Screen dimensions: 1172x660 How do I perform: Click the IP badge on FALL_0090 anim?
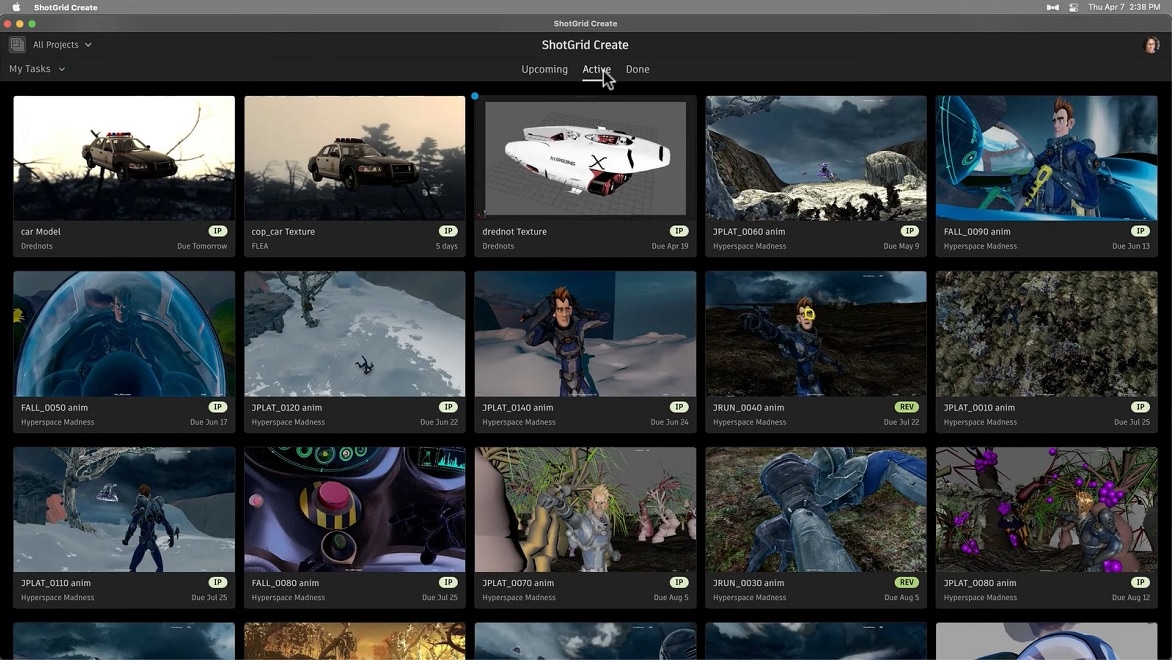[x=1139, y=230]
